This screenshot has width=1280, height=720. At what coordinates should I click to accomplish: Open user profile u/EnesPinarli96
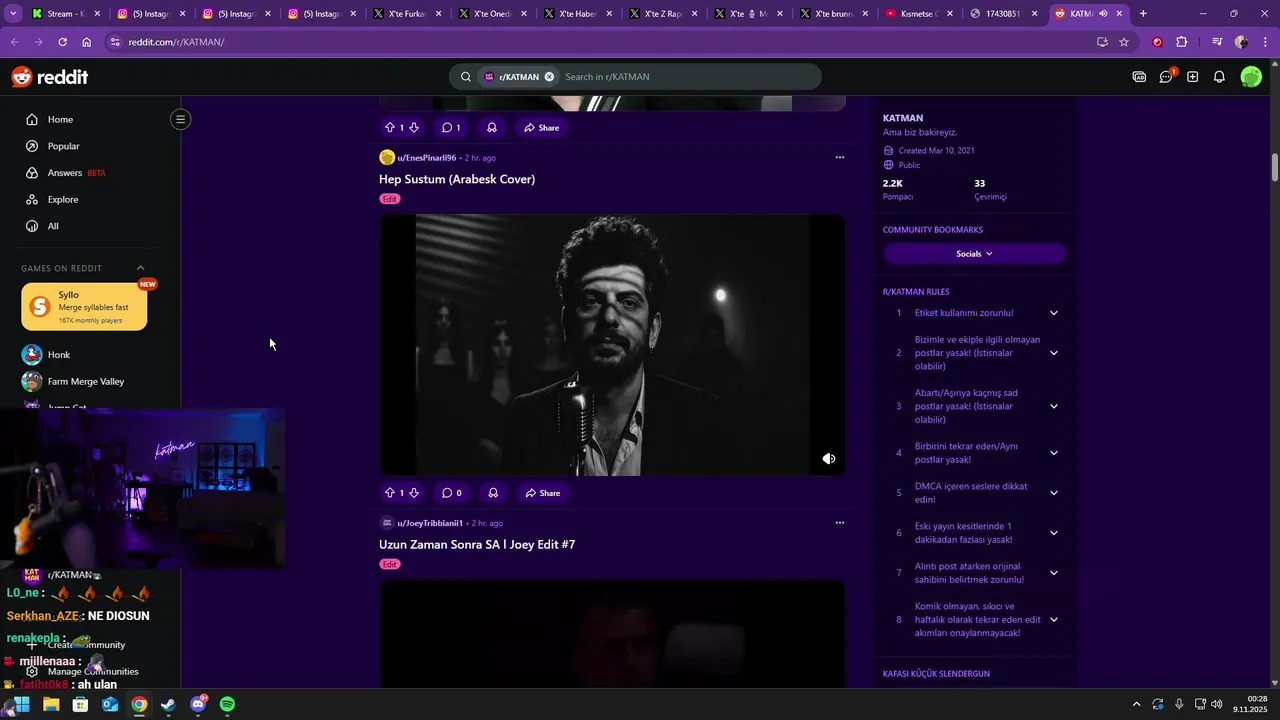pyautogui.click(x=426, y=158)
